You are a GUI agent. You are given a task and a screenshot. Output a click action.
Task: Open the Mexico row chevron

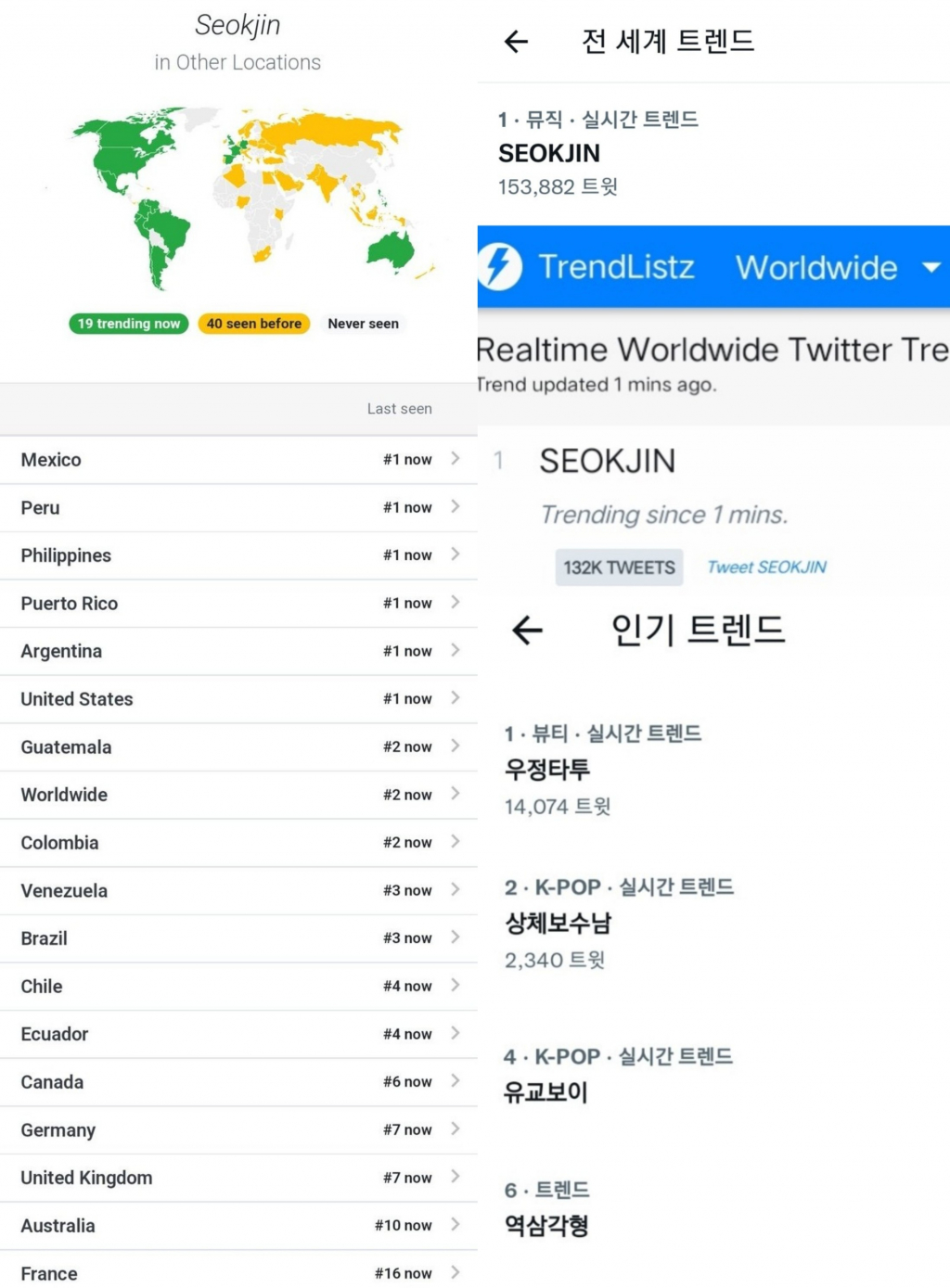point(456,458)
